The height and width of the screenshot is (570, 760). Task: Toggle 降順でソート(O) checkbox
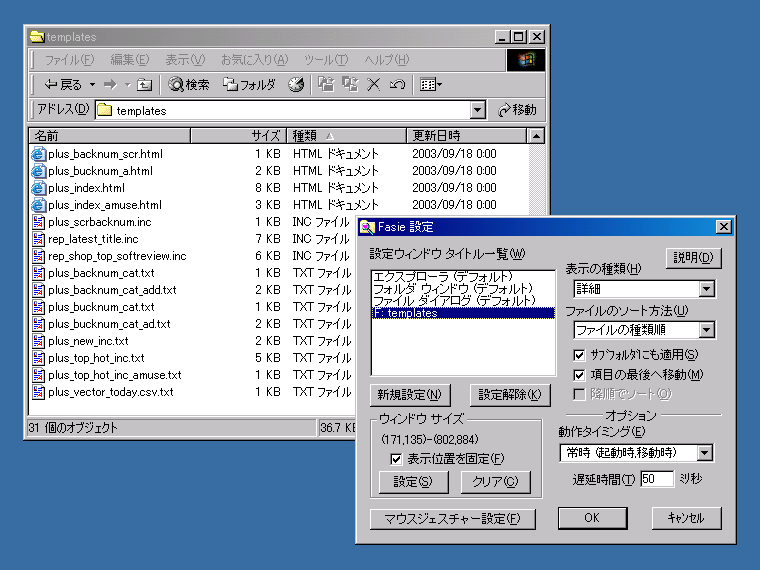coord(579,394)
